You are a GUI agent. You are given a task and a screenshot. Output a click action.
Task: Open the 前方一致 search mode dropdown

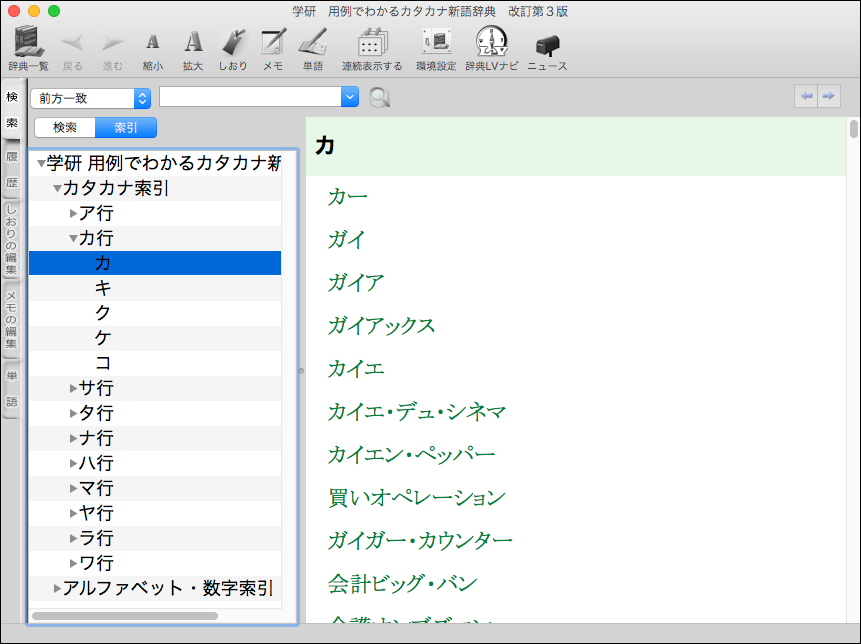(x=91, y=98)
